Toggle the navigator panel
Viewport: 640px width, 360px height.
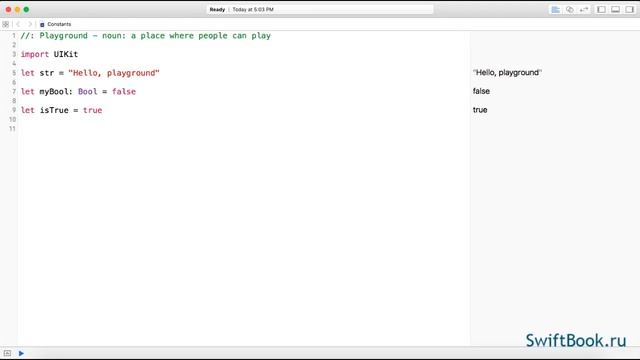click(601, 9)
